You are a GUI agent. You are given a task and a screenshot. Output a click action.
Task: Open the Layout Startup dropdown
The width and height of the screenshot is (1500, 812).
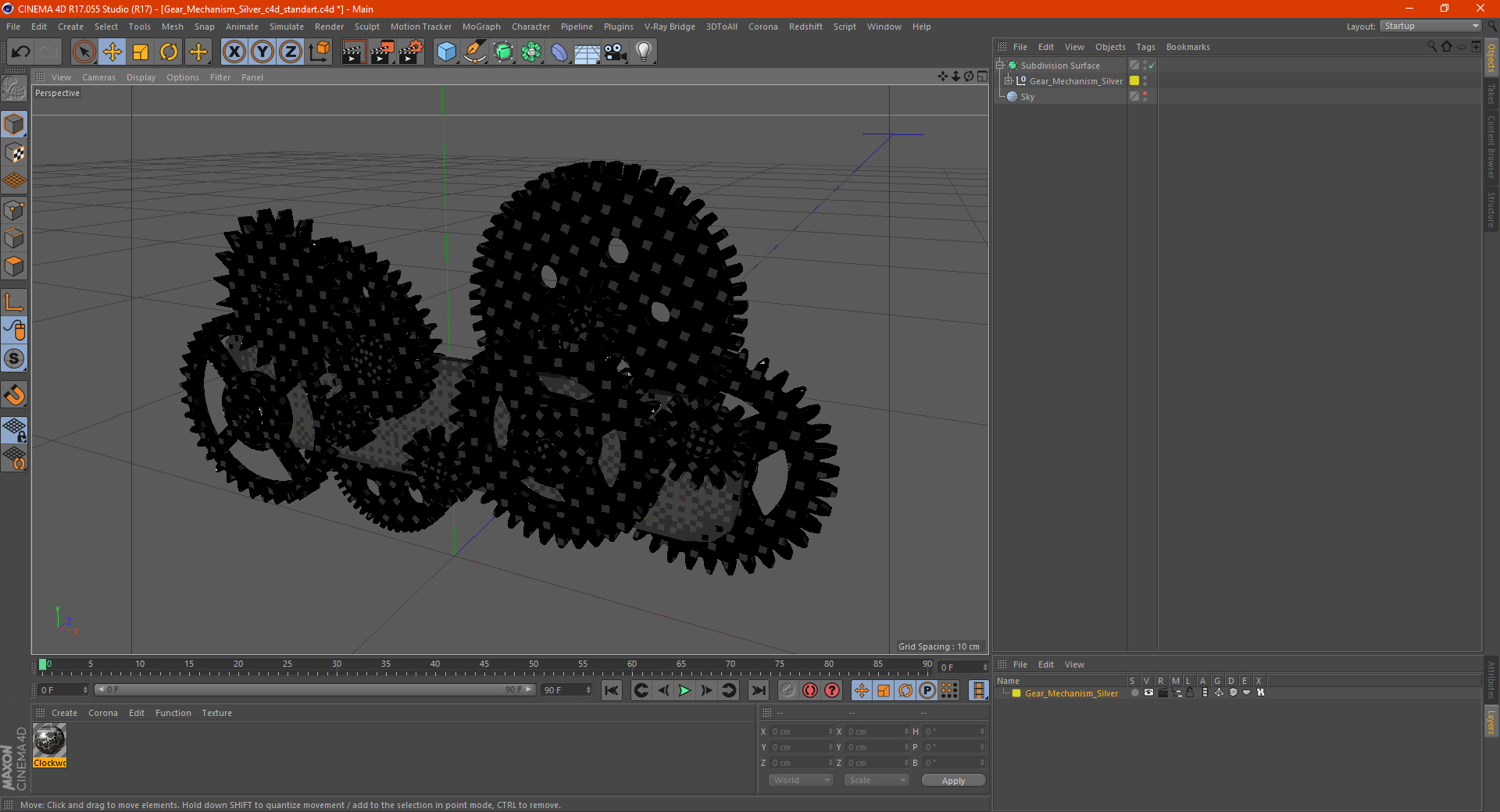[x=1430, y=27]
